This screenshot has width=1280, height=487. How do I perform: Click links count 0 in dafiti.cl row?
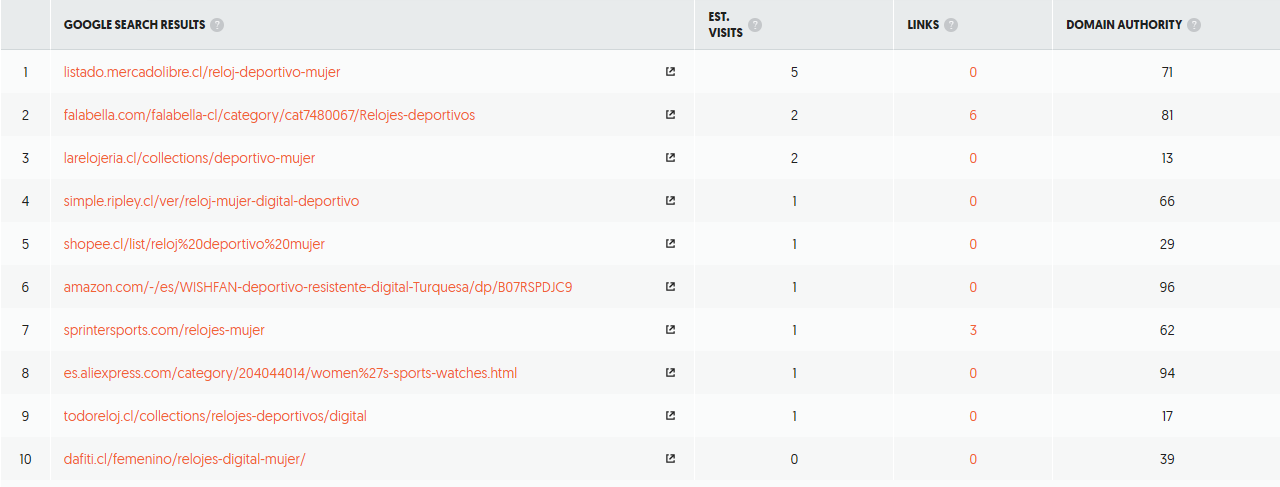pyautogui.click(x=973, y=459)
